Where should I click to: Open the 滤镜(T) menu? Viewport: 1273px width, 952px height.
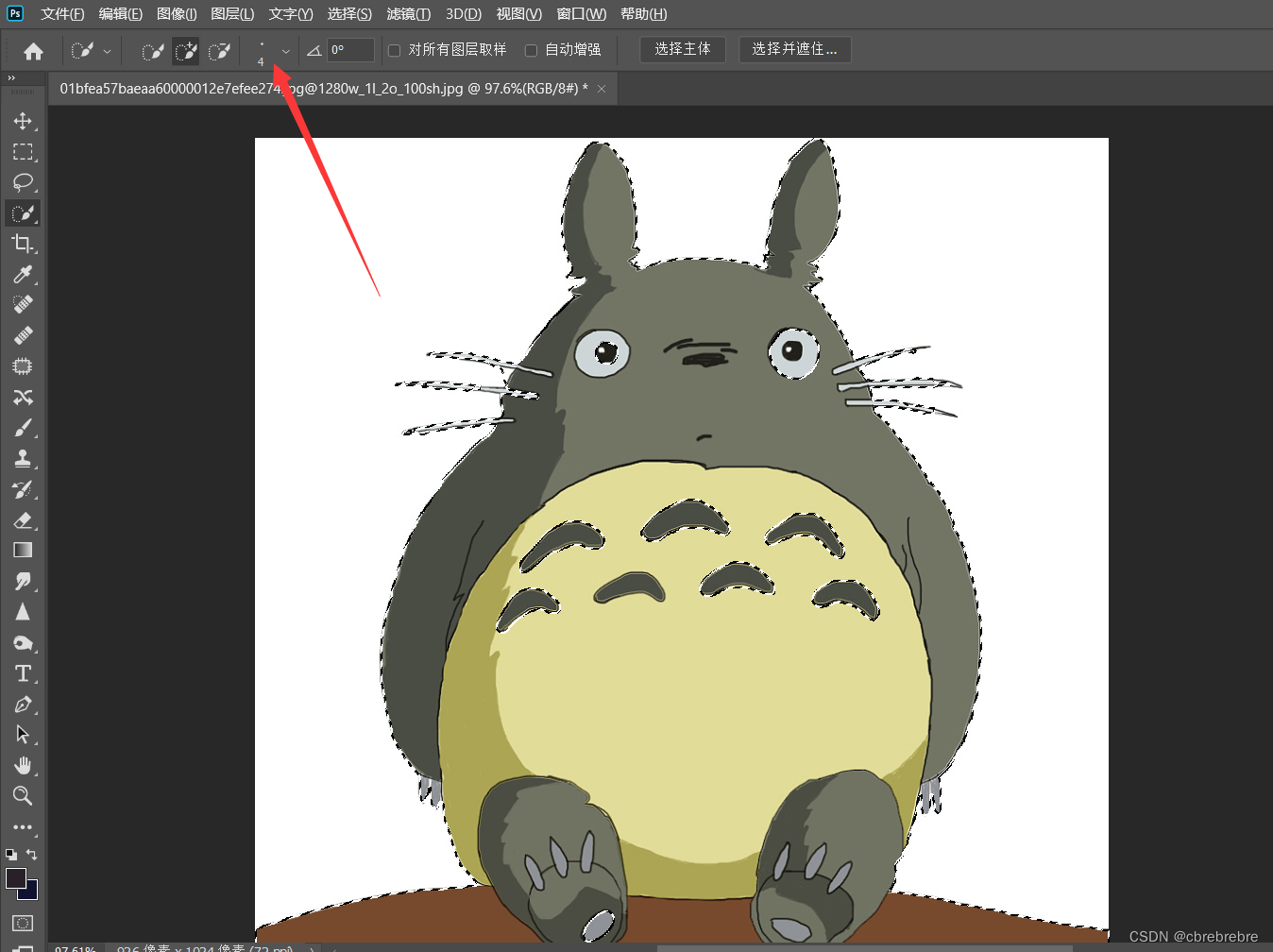(408, 13)
